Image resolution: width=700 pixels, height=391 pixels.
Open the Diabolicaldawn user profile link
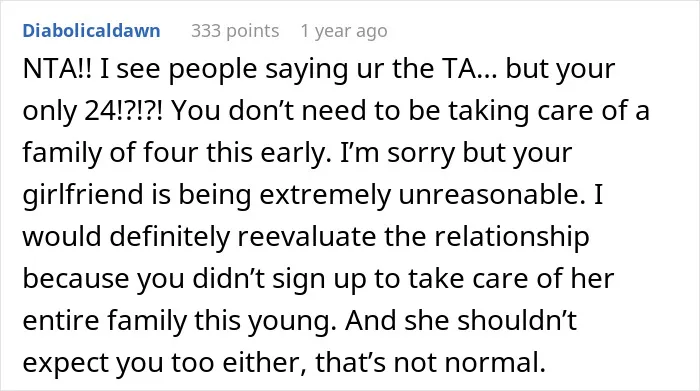pos(92,31)
